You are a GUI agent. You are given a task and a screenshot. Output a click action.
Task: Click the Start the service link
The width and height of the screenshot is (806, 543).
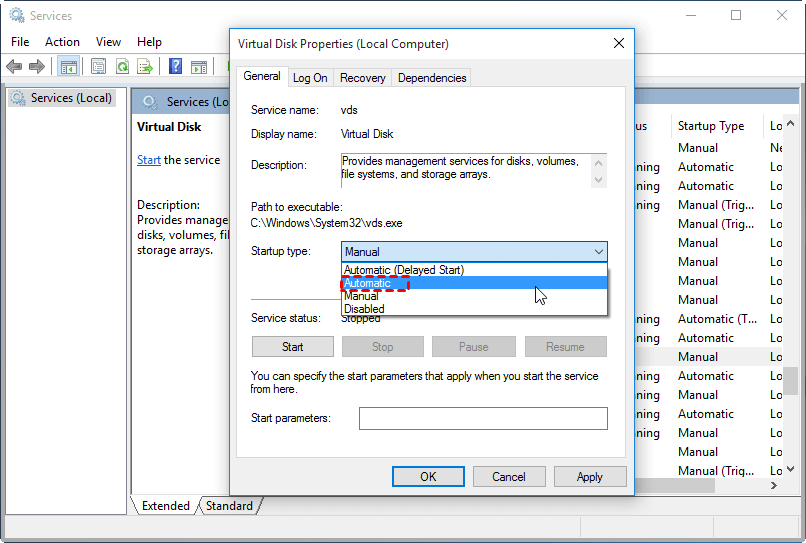(149, 160)
